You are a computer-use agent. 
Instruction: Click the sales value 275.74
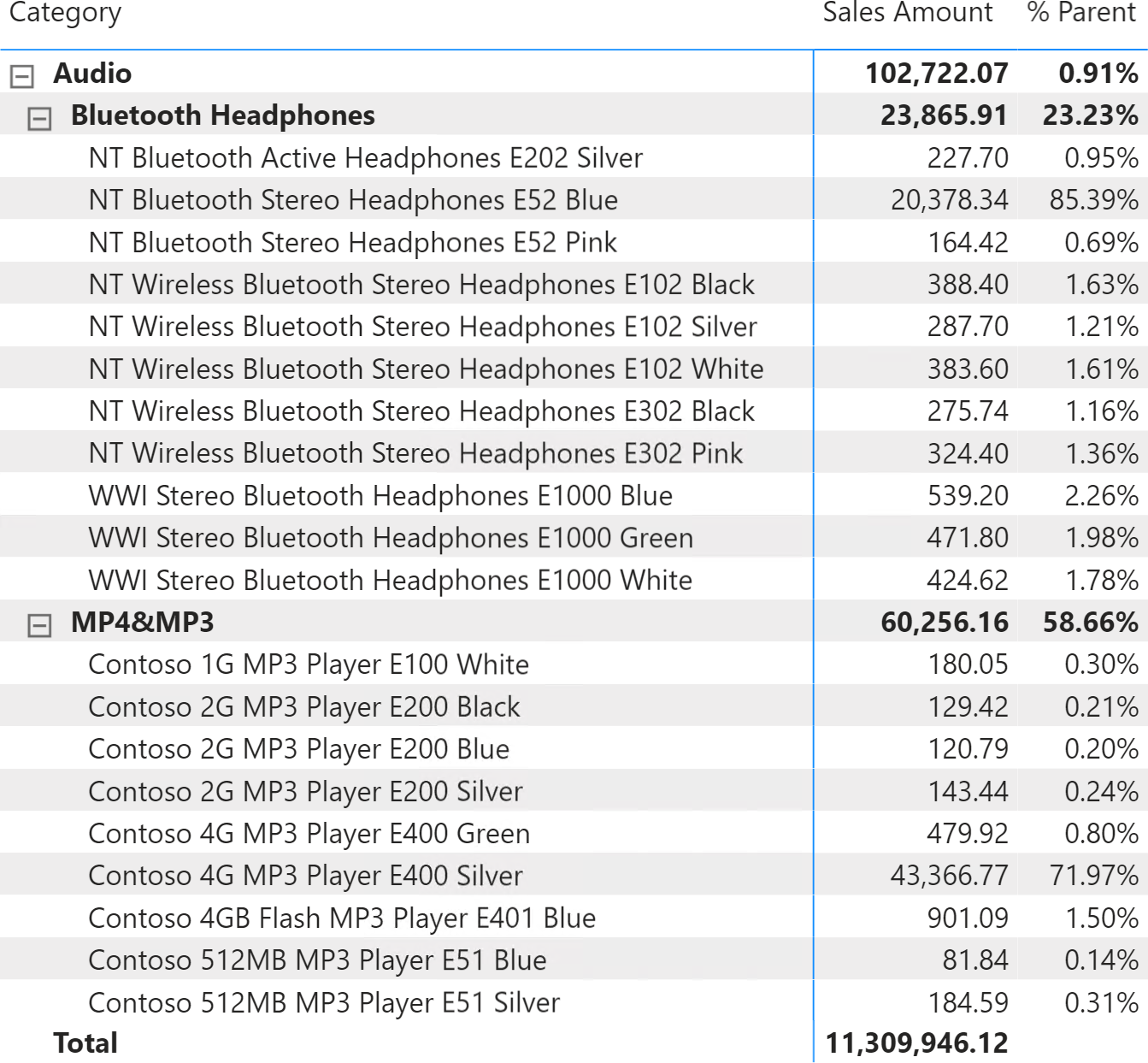(x=968, y=411)
